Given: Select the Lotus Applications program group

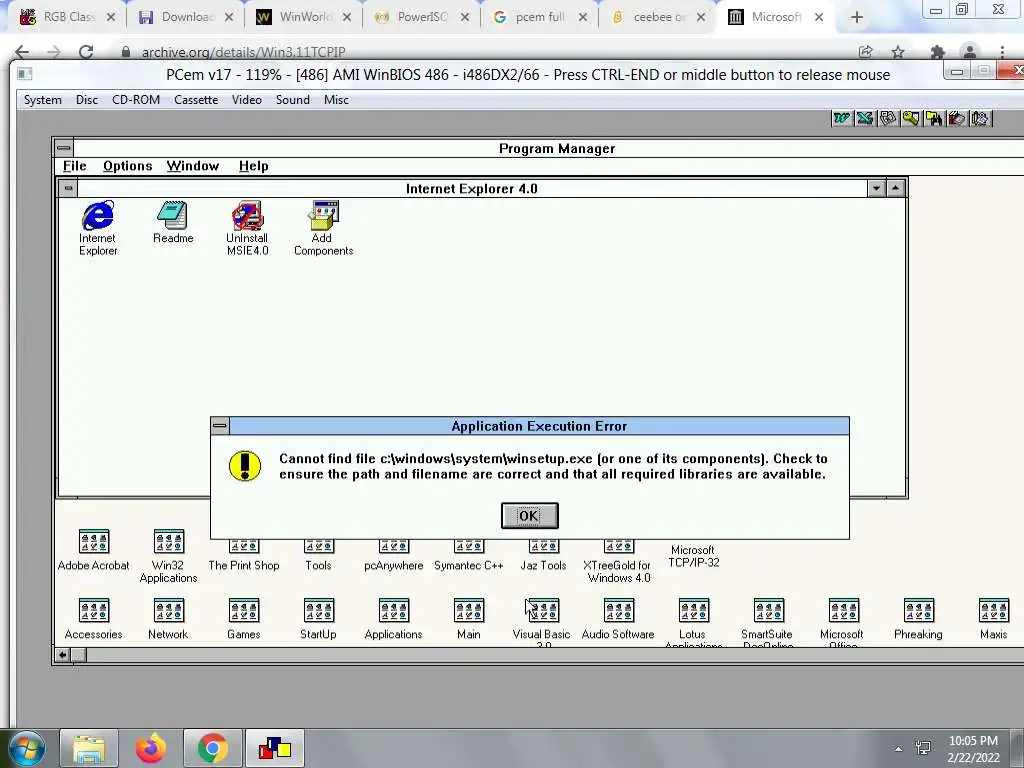Looking at the screenshot, I should (x=694, y=622).
